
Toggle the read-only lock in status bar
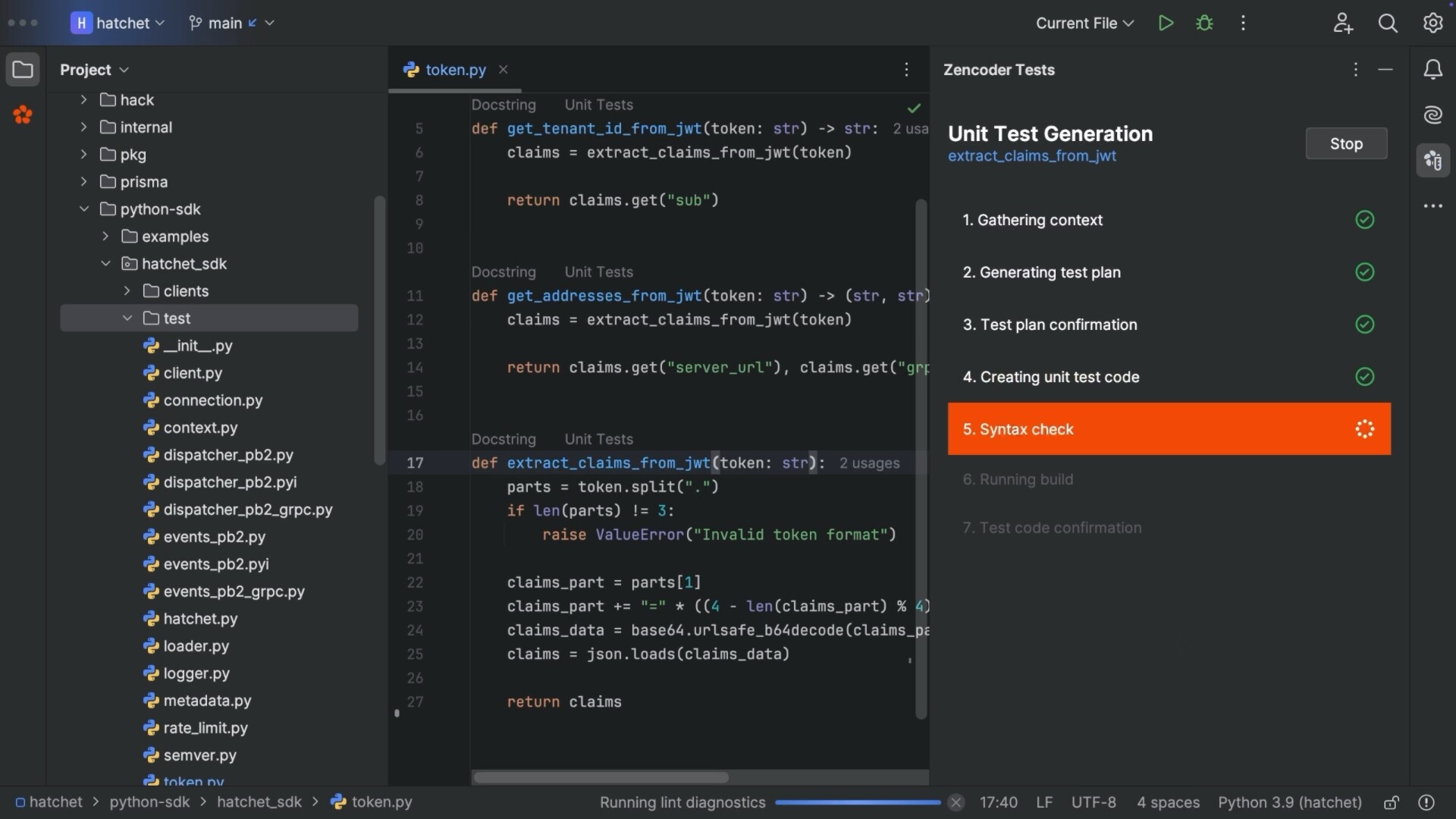pos(1391,802)
